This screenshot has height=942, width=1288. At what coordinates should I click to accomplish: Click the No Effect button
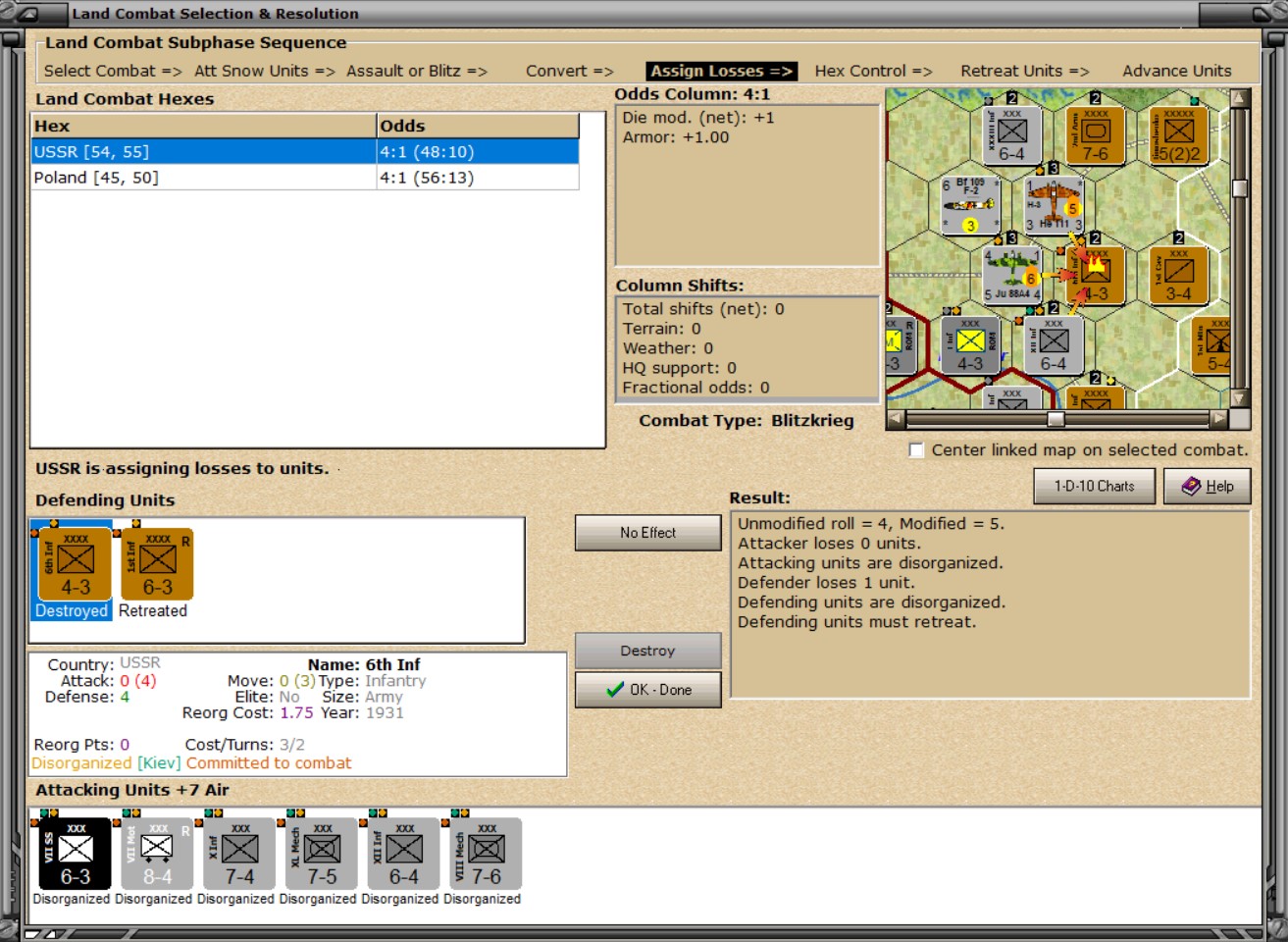(x=648, y=533)
